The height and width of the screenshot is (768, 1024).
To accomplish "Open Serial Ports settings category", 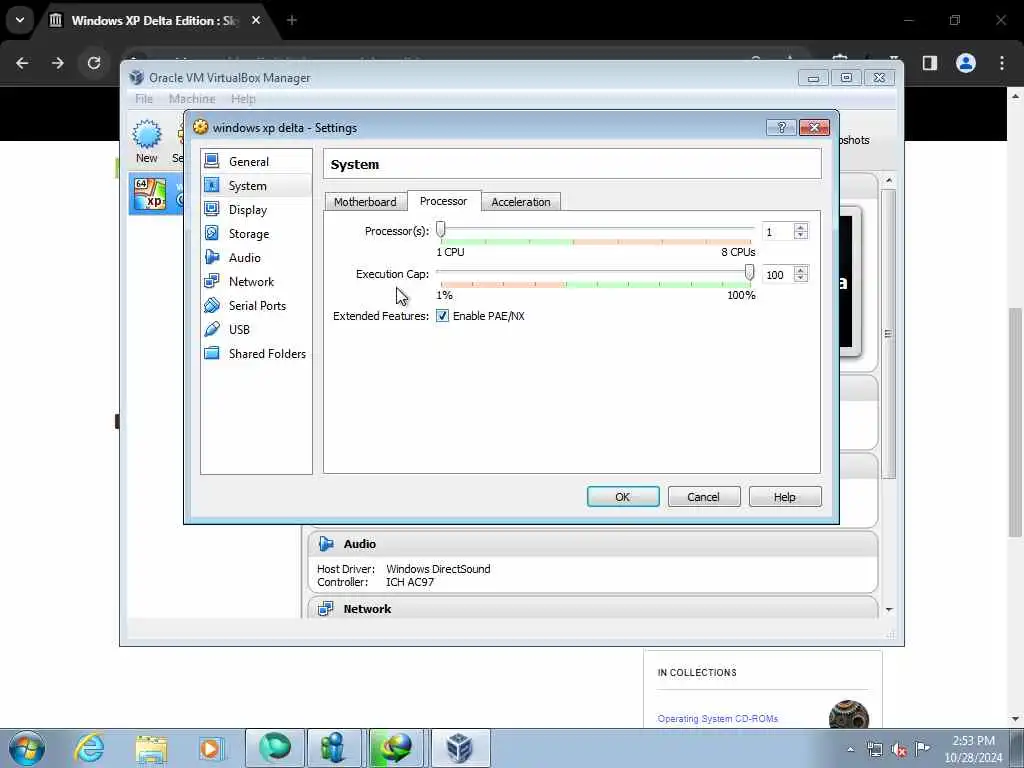I will coord(256,306).
